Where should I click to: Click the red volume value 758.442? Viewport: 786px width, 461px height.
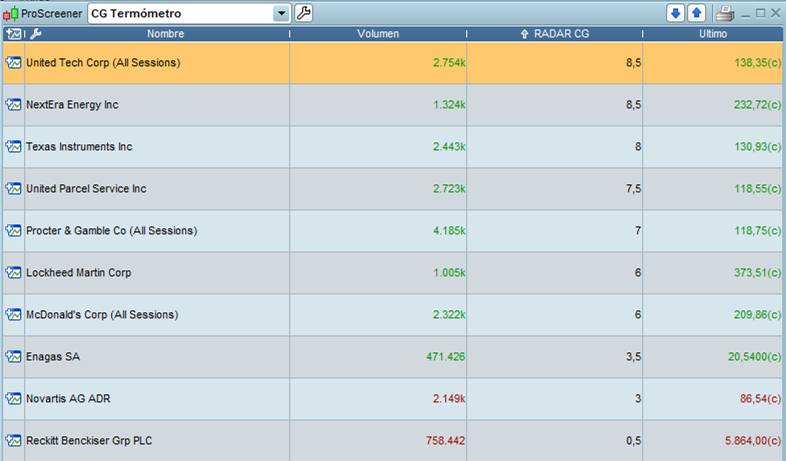tap(446, 441)
